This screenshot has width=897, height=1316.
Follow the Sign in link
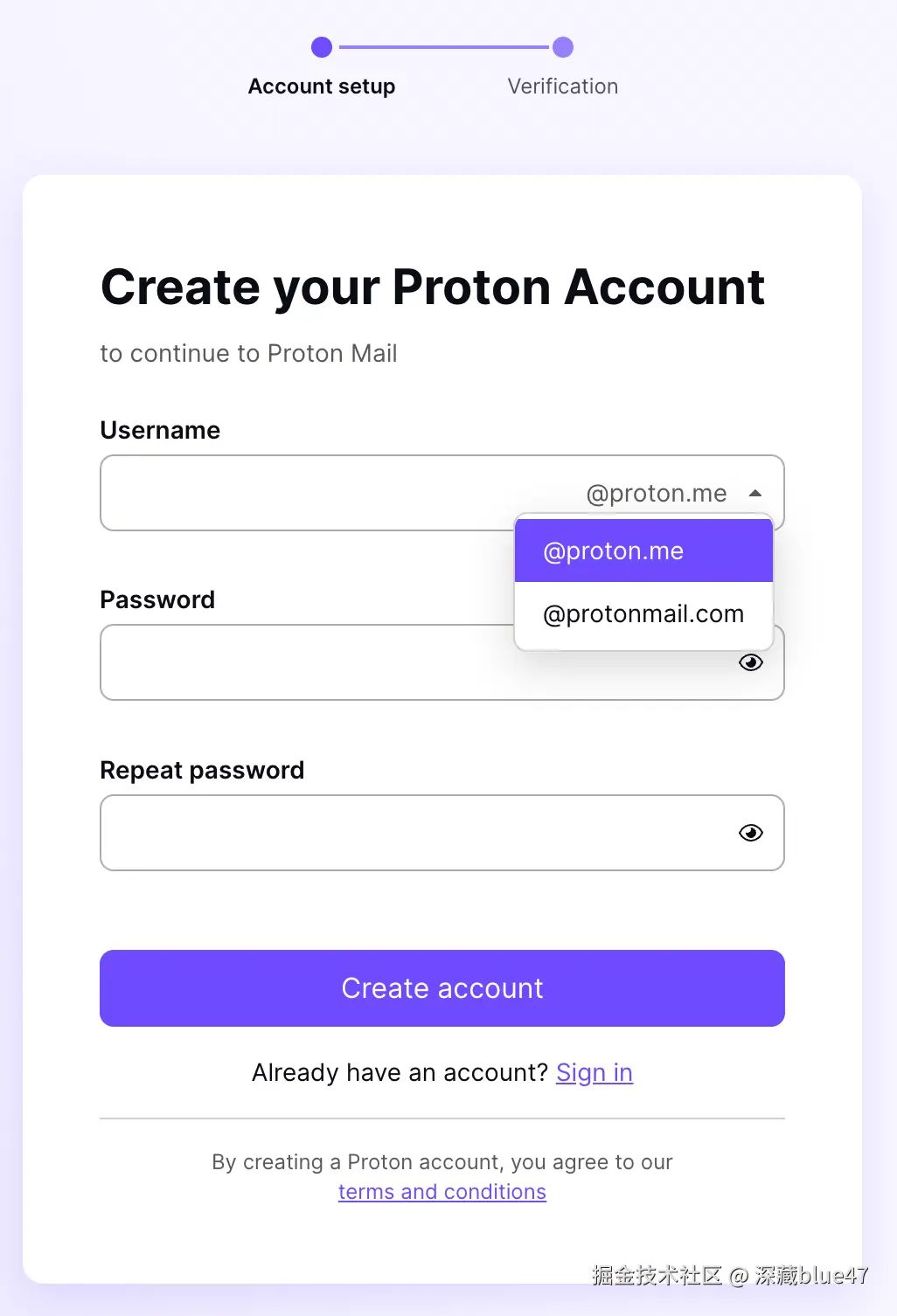(595, 1072)
